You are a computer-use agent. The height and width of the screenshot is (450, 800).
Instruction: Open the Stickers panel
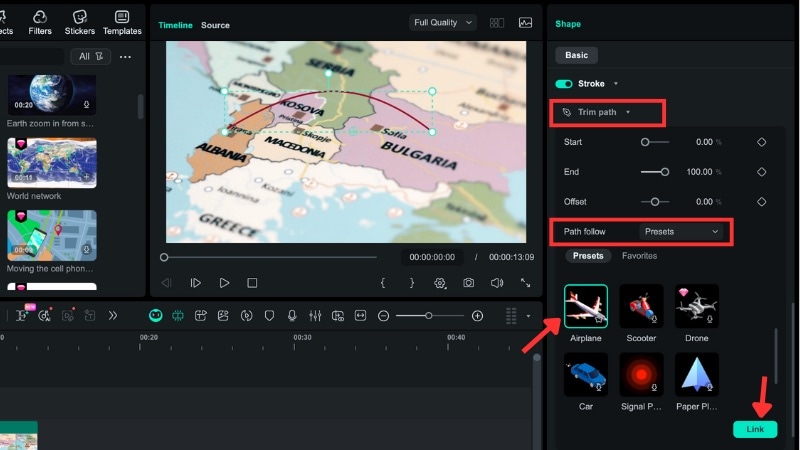tap(80, 23)
